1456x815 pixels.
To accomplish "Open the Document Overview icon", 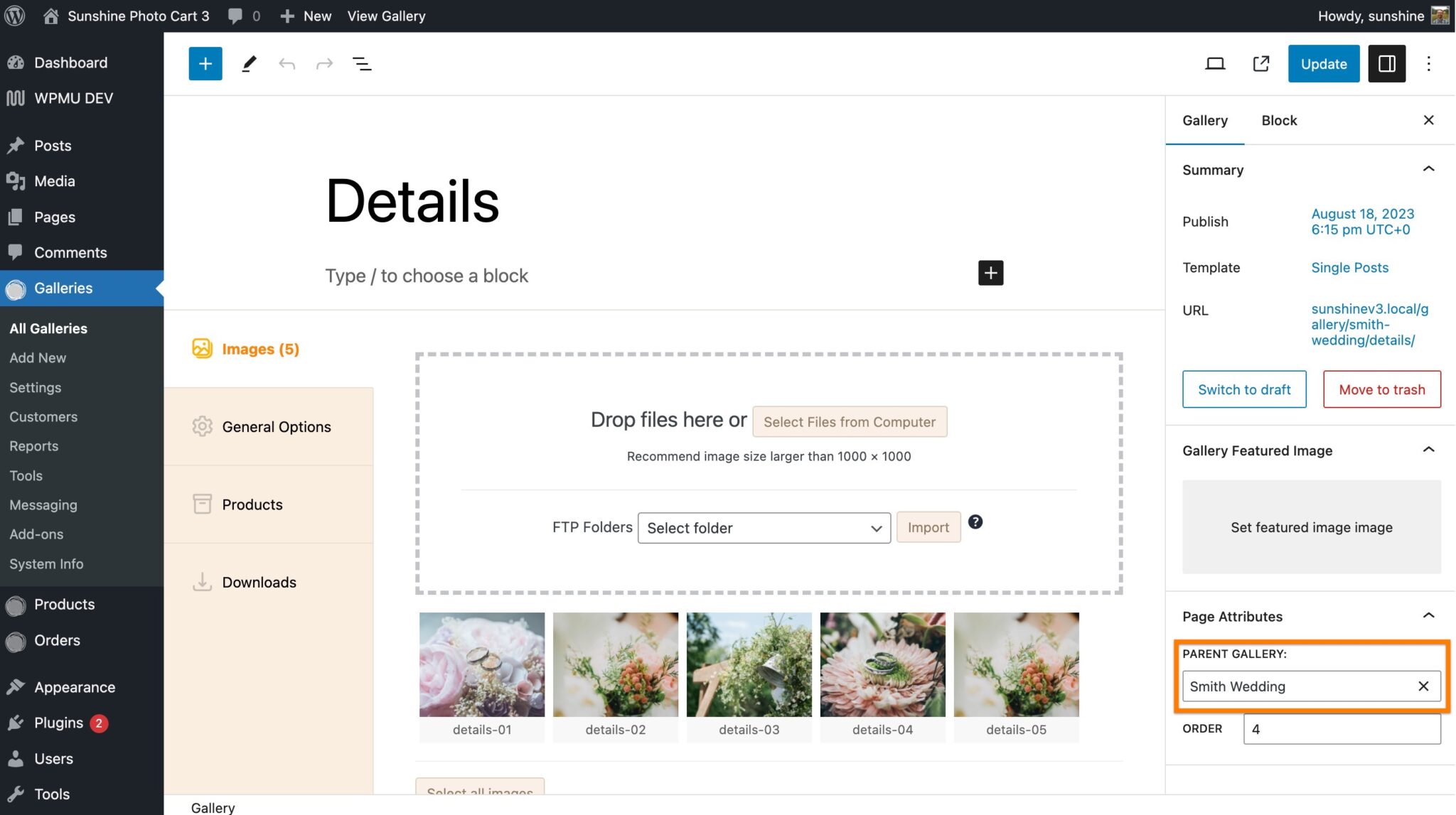I will [362, 63].
